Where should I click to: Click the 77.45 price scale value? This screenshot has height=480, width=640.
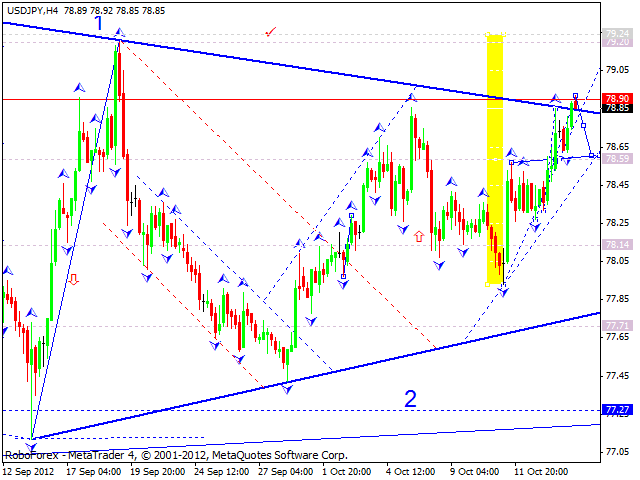(x=618, y=376)
